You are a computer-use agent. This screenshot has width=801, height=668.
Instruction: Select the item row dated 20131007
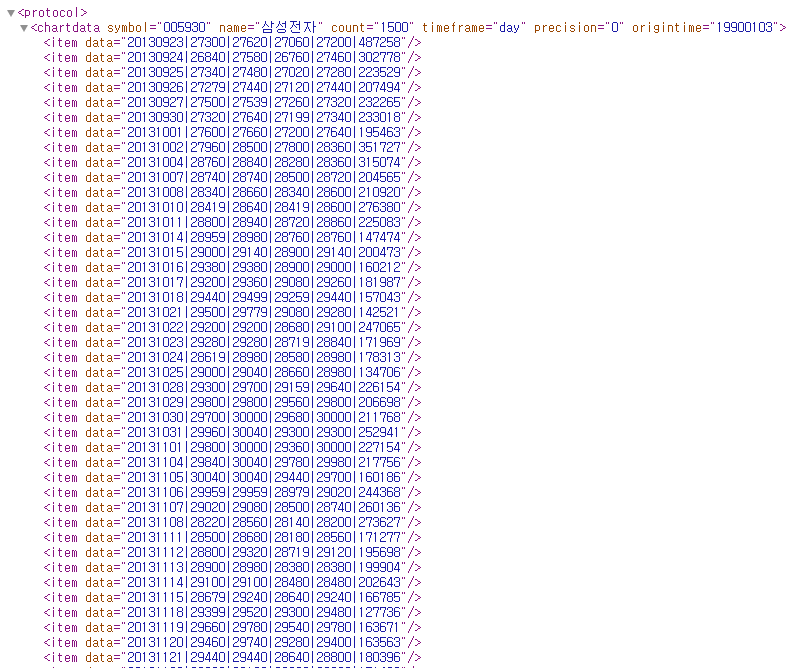click(x=232, y=178)
